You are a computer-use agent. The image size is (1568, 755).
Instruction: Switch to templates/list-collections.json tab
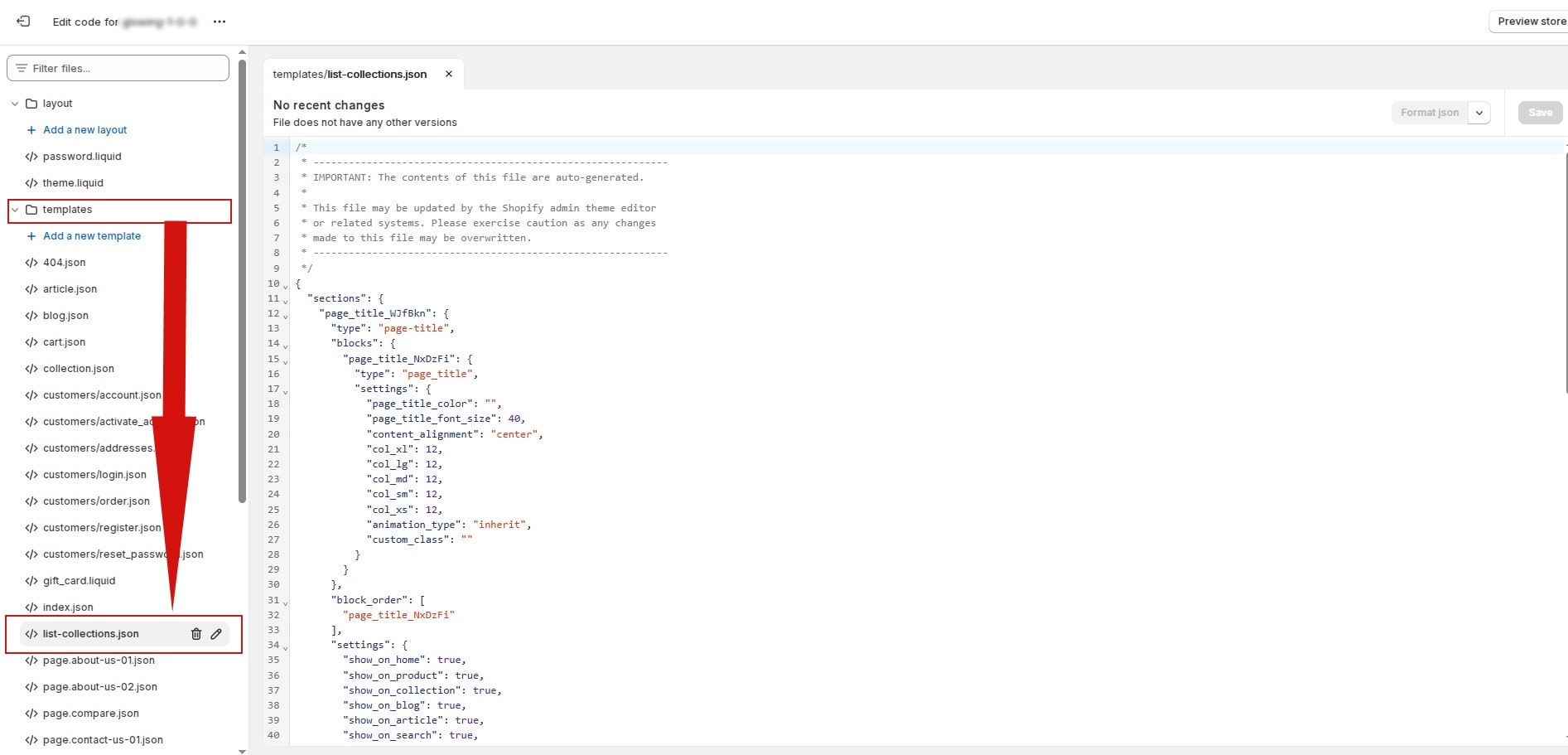350,75
